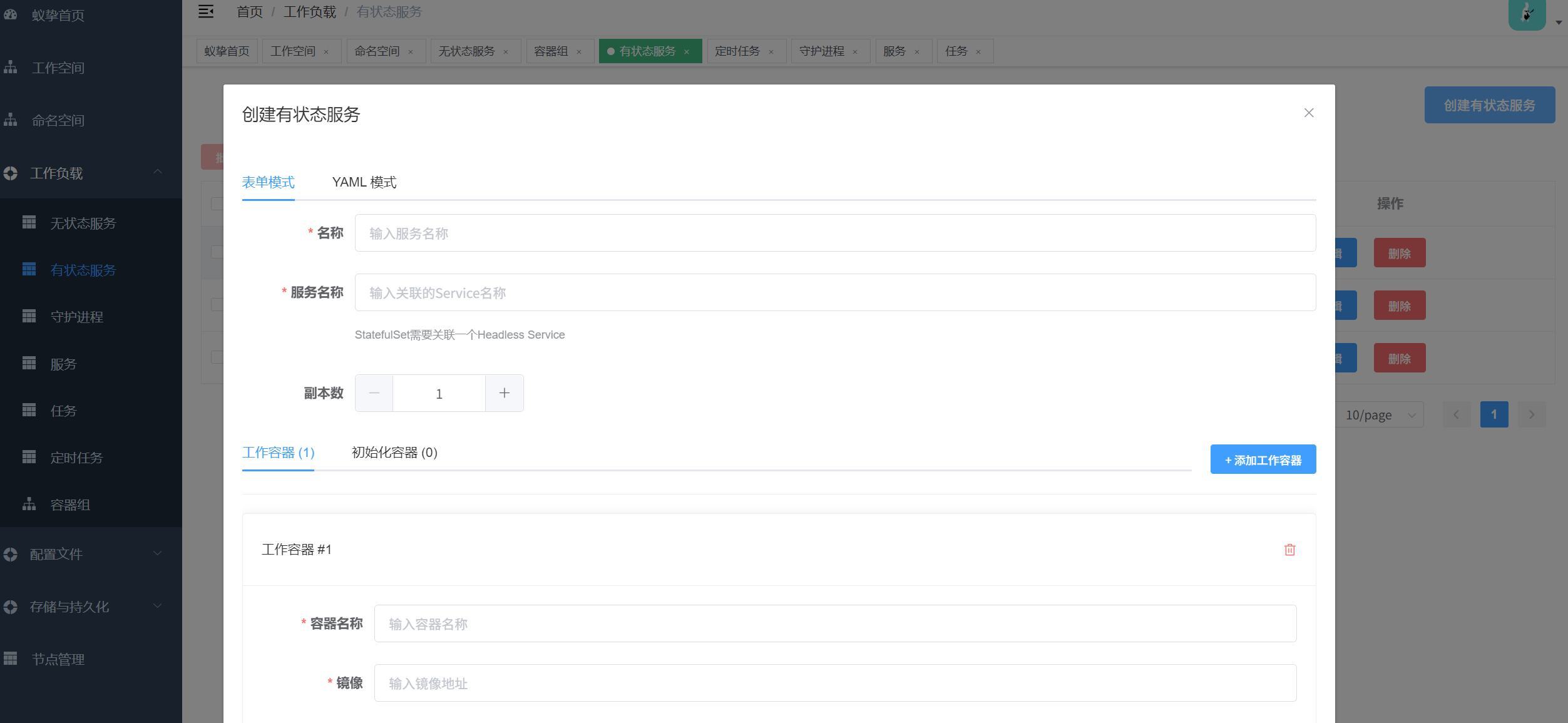This screenshot has height=723, width=1568.
Task: Open 容器组 in the sidebar
Action: click(x=70, y=505)
